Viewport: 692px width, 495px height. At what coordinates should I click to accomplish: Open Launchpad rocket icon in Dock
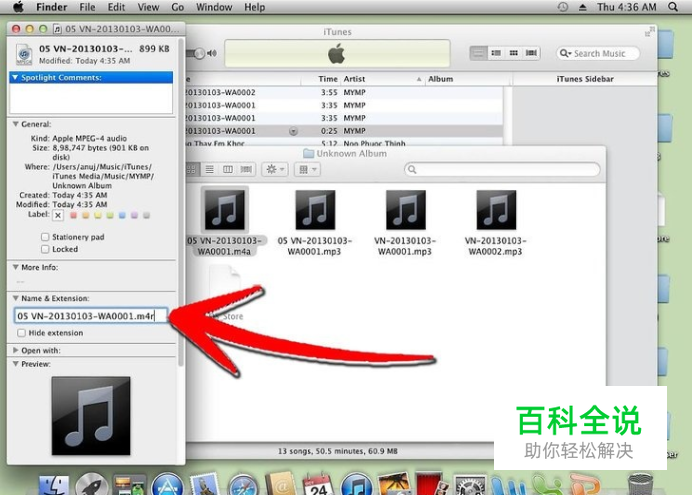91,484
